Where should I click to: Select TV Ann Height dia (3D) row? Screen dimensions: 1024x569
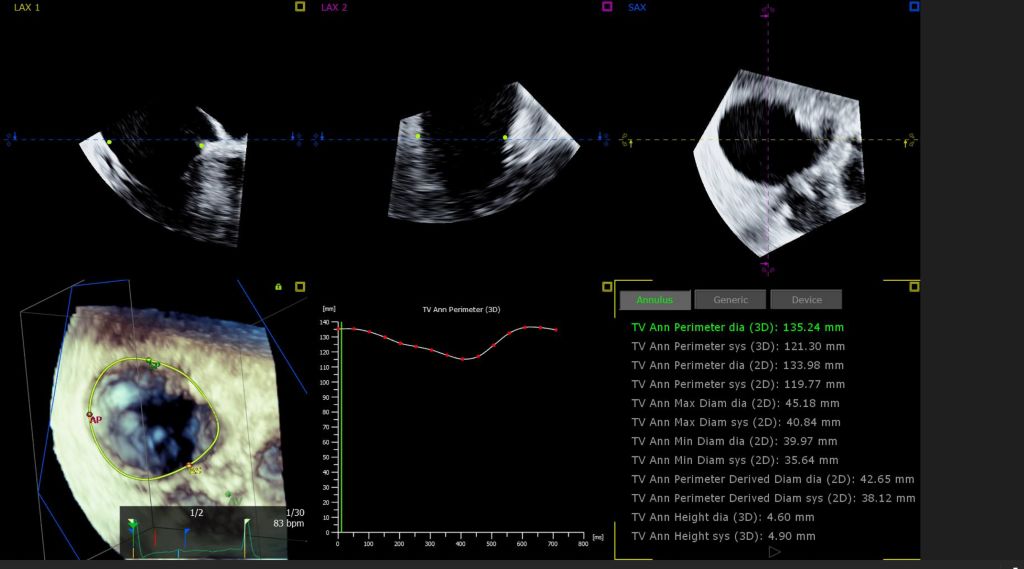coord(723,517)
